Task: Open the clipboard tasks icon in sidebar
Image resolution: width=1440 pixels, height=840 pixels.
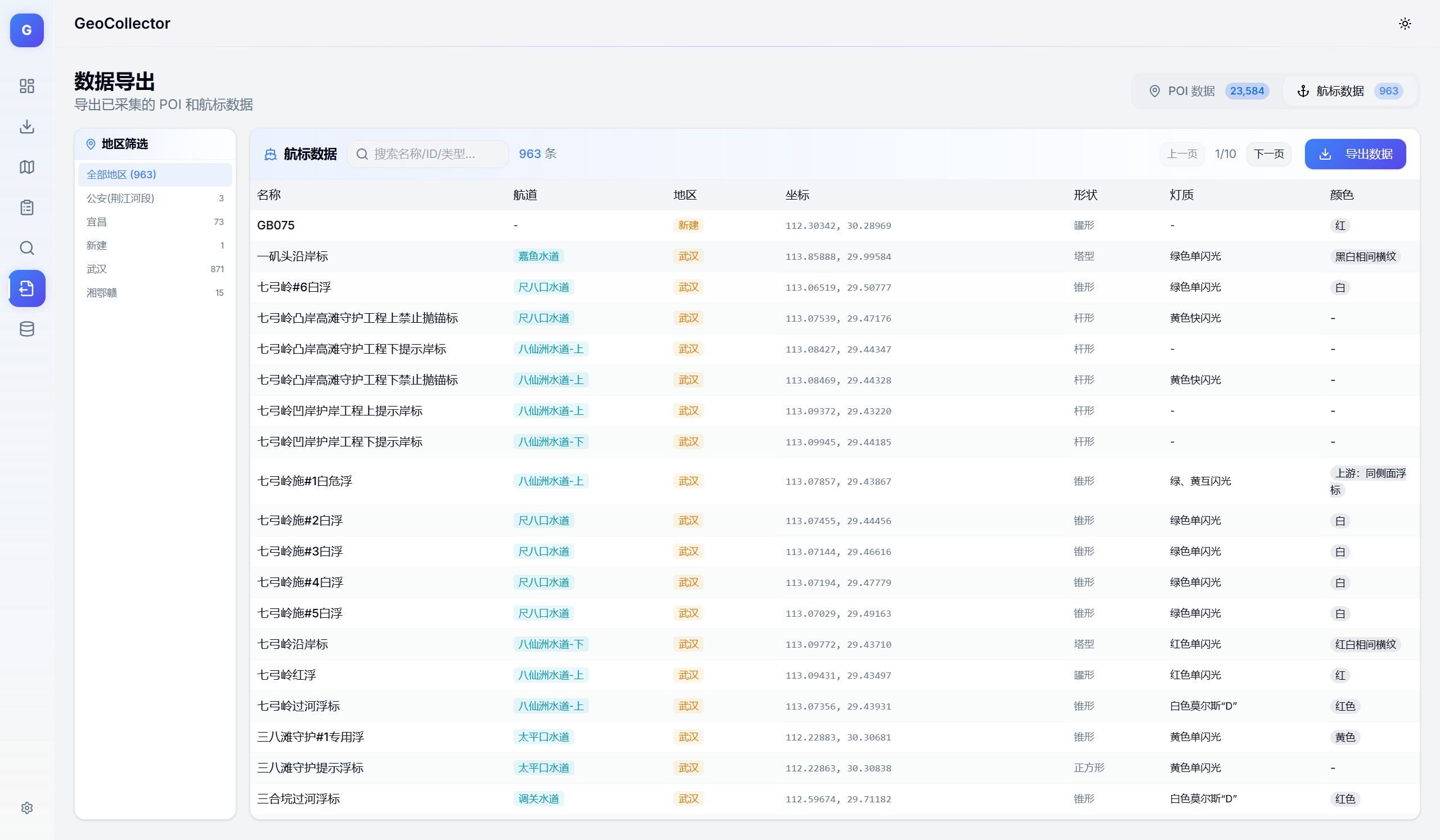Action: [x=27, y=207]
